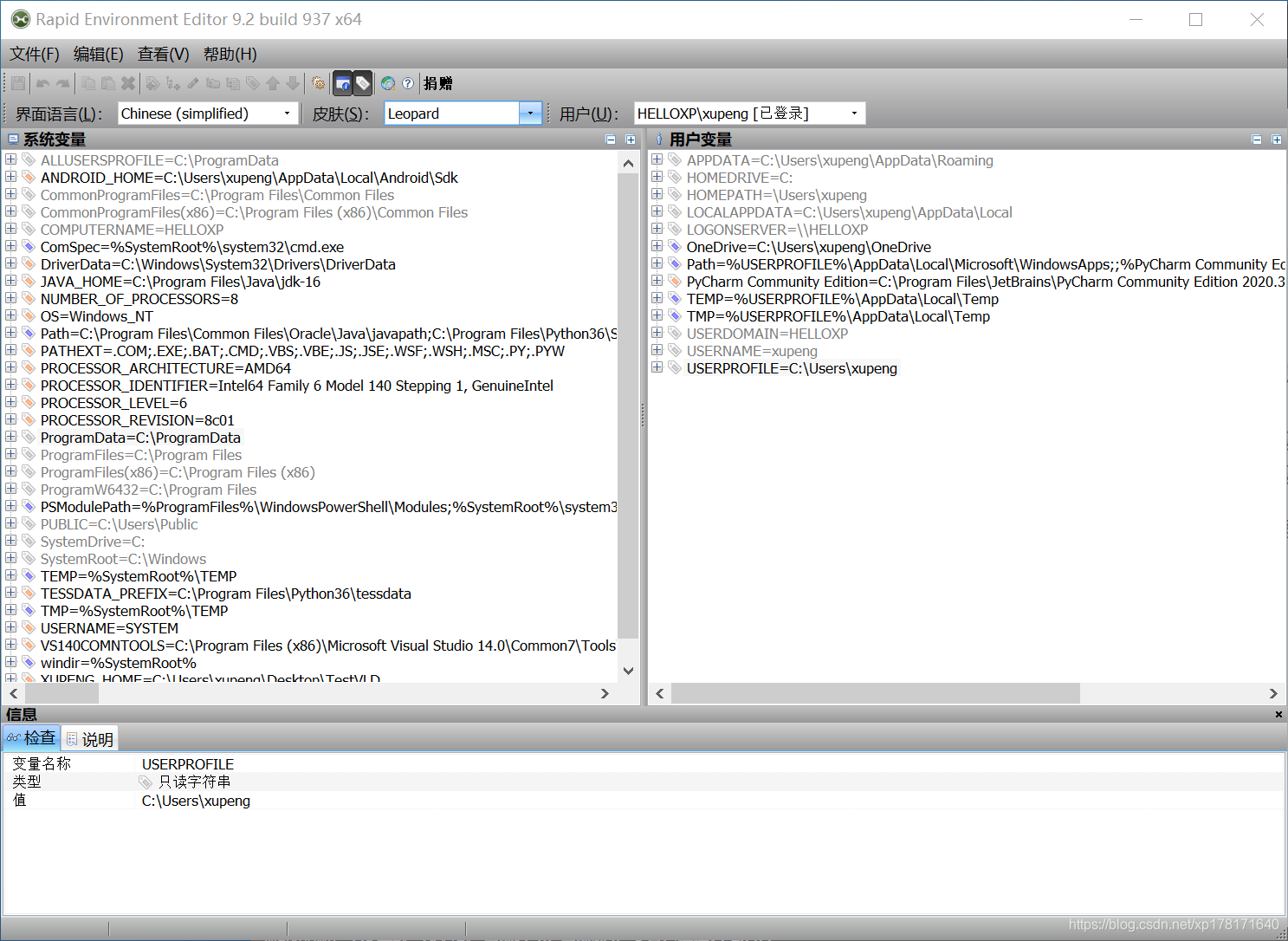Select the USERNAME=xupeng row

pos(752,351)
